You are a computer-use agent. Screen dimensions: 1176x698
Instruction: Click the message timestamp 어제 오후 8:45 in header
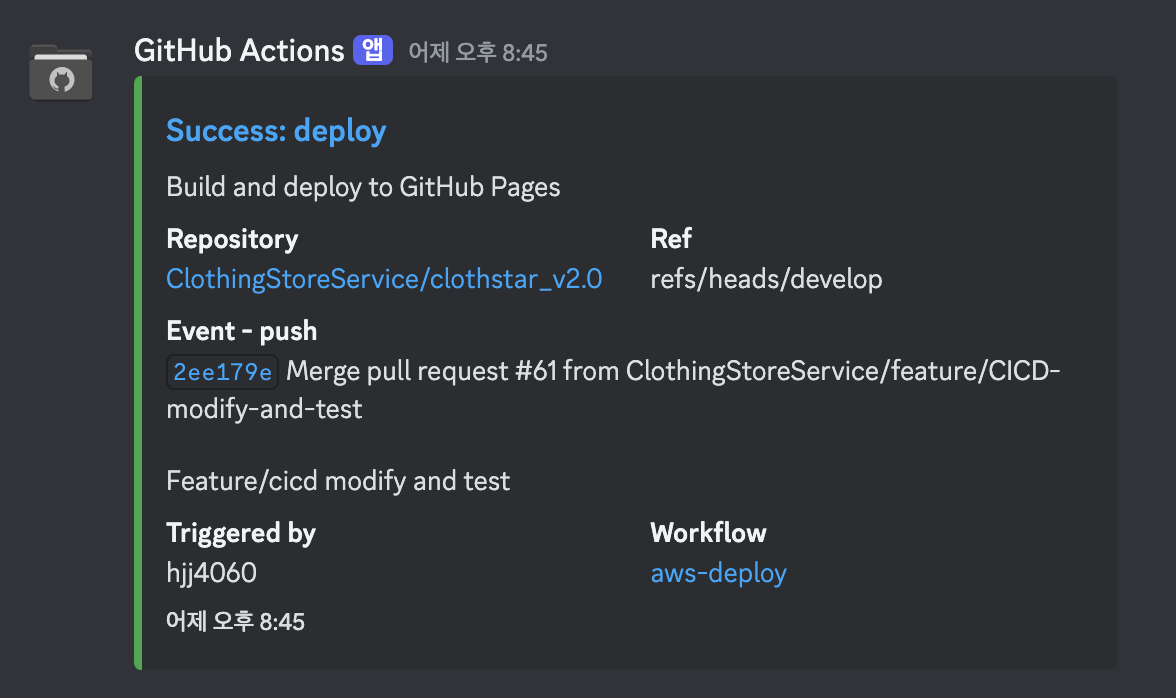coord(478,52)
